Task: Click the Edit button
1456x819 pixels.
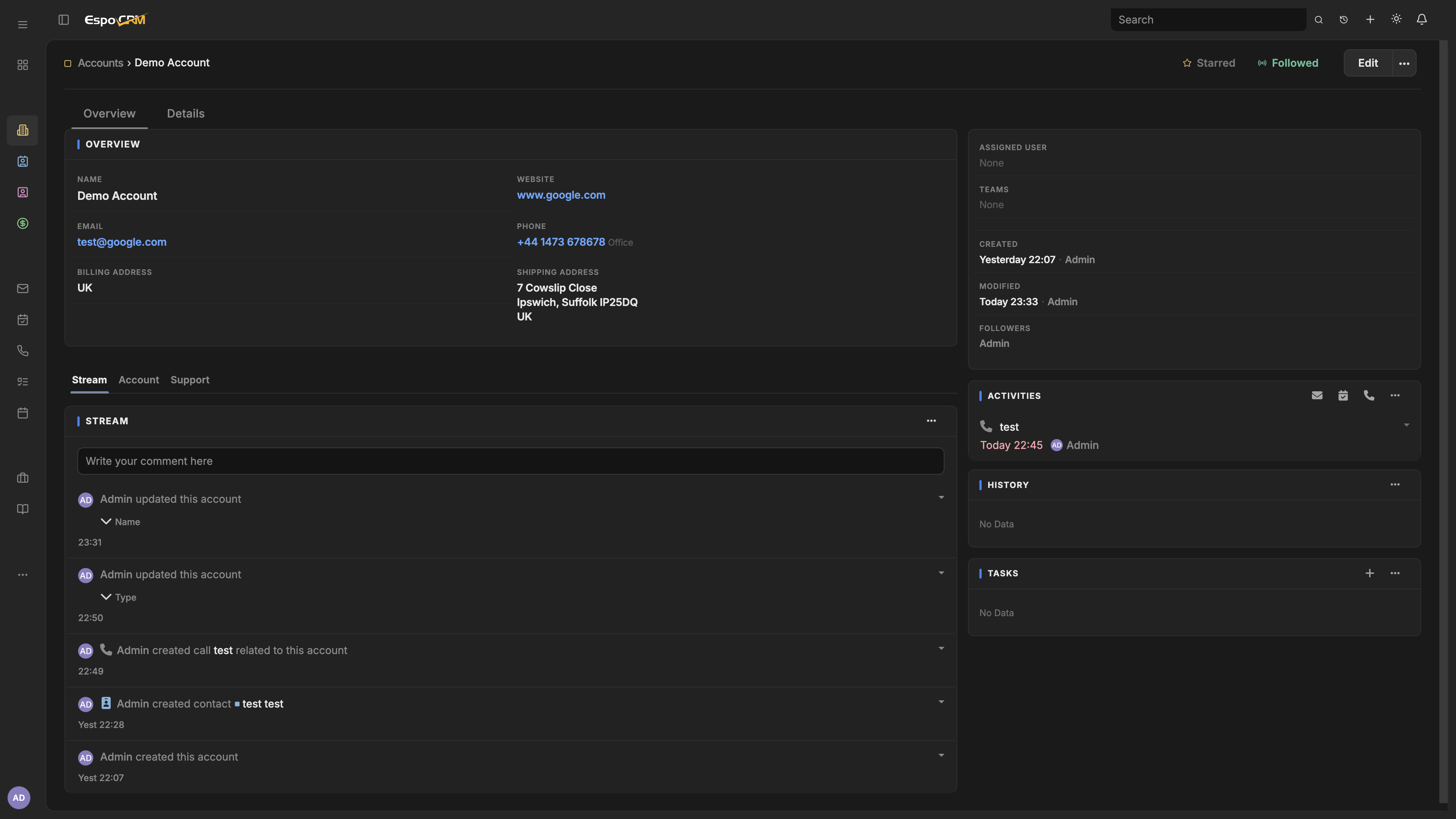Action: 1368,63
